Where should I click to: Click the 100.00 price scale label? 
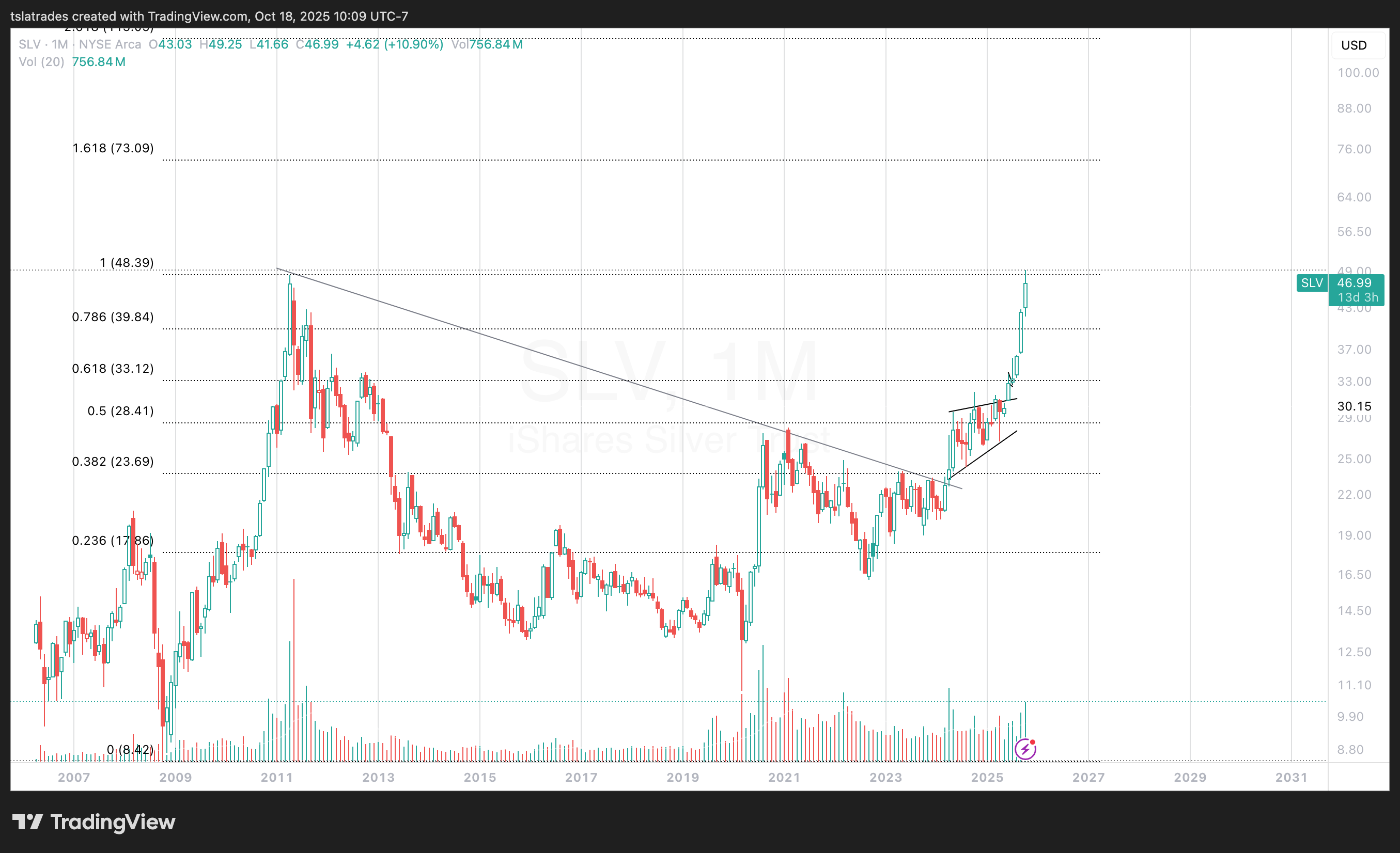(x=1358, y=73)
